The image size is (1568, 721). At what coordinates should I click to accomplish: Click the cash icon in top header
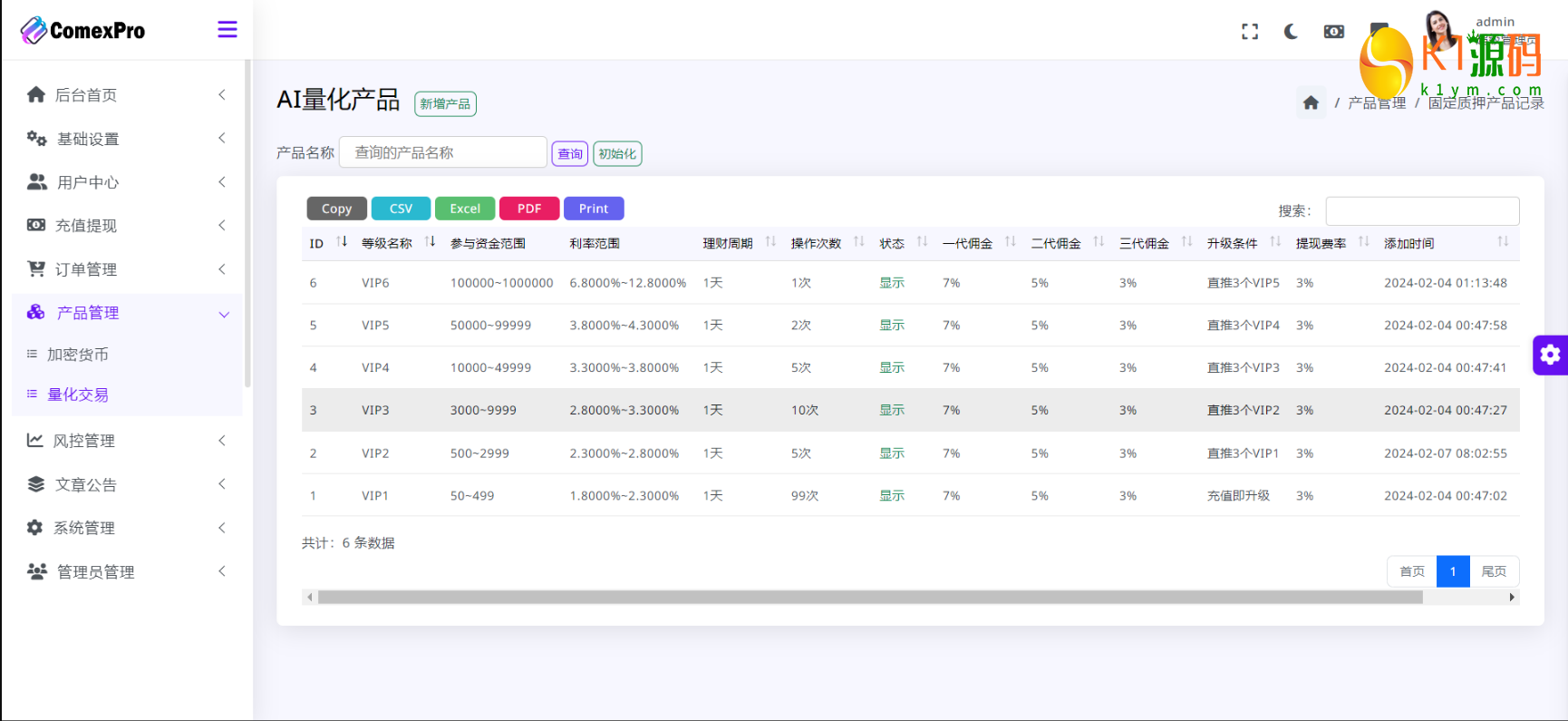1333,32
